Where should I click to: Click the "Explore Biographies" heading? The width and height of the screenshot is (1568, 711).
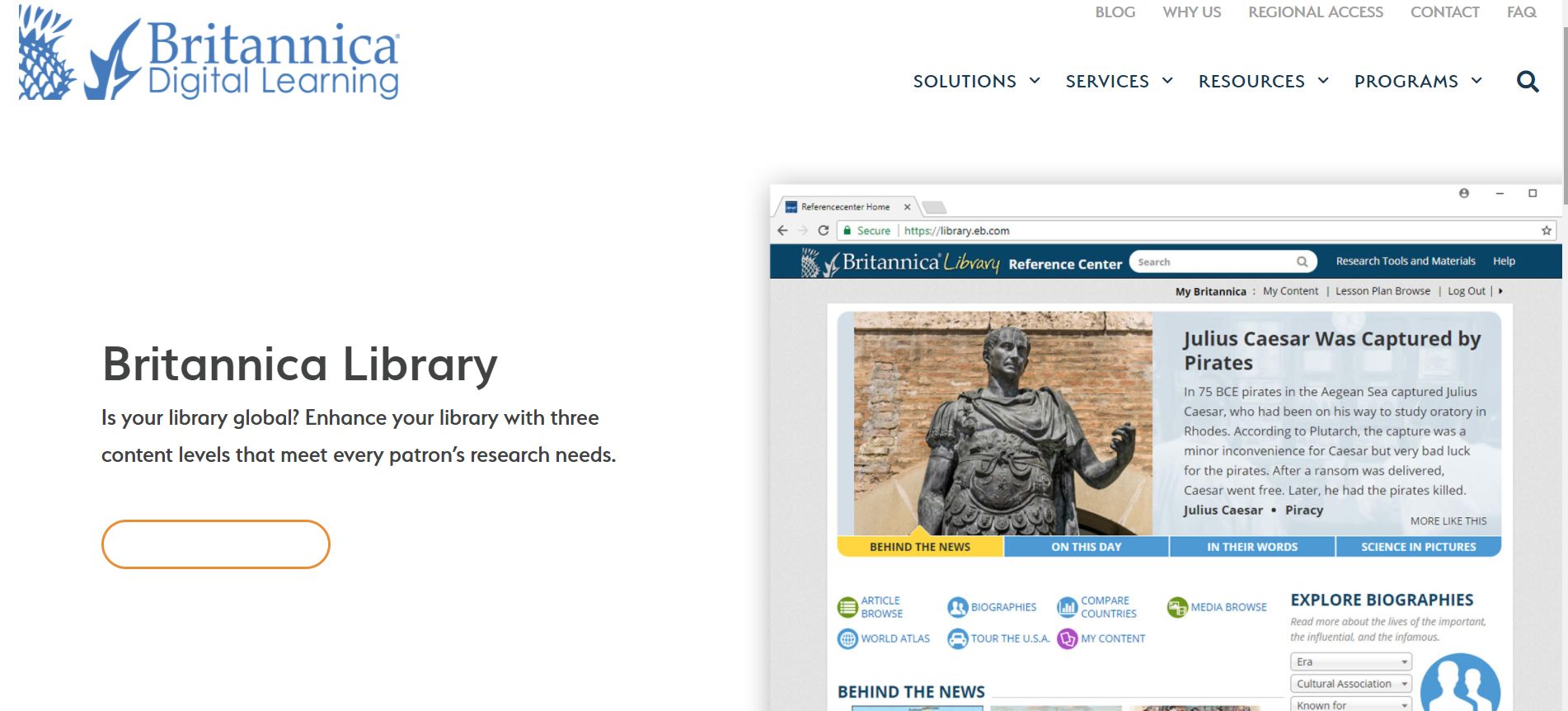(x=1382, y=600)
